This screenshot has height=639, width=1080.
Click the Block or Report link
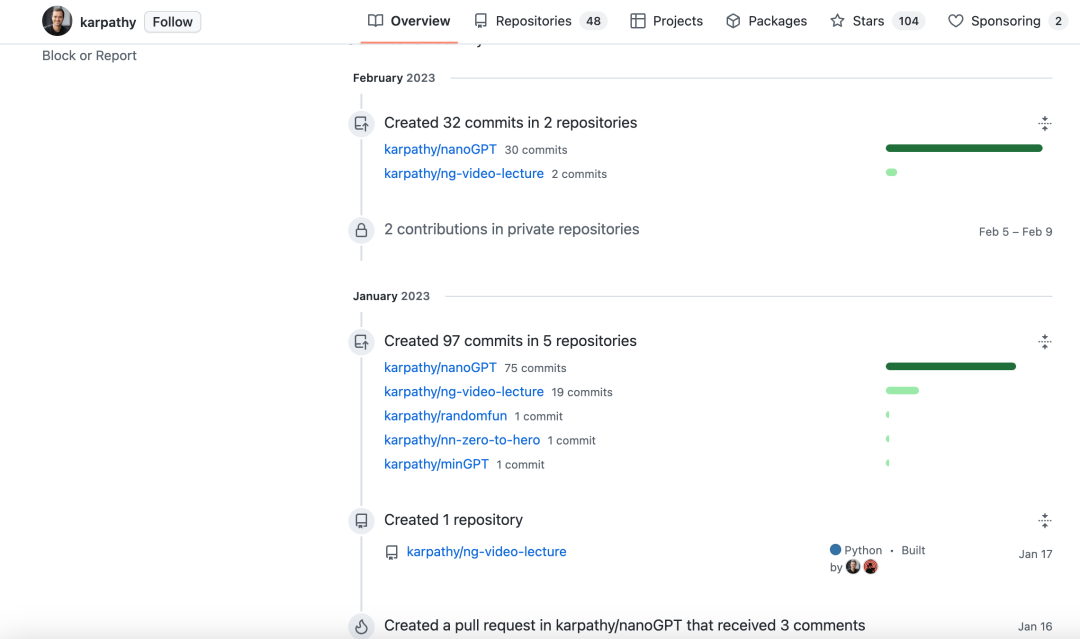[89, 55]
